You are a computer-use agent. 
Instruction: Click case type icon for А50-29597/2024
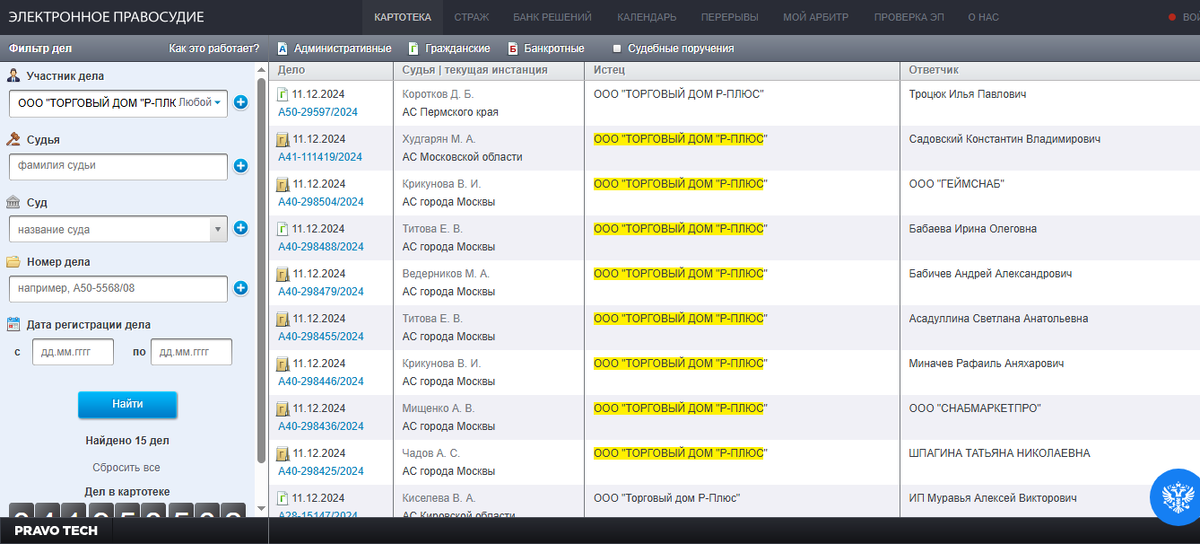pyautogui.click(x=283, y=94)
